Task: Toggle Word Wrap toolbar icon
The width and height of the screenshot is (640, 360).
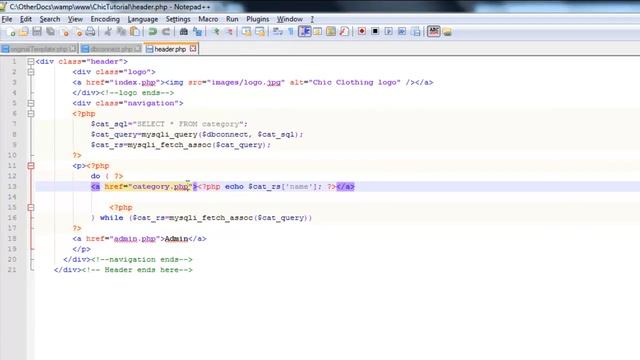Action: pyautogui.click(x=278, y=32)
